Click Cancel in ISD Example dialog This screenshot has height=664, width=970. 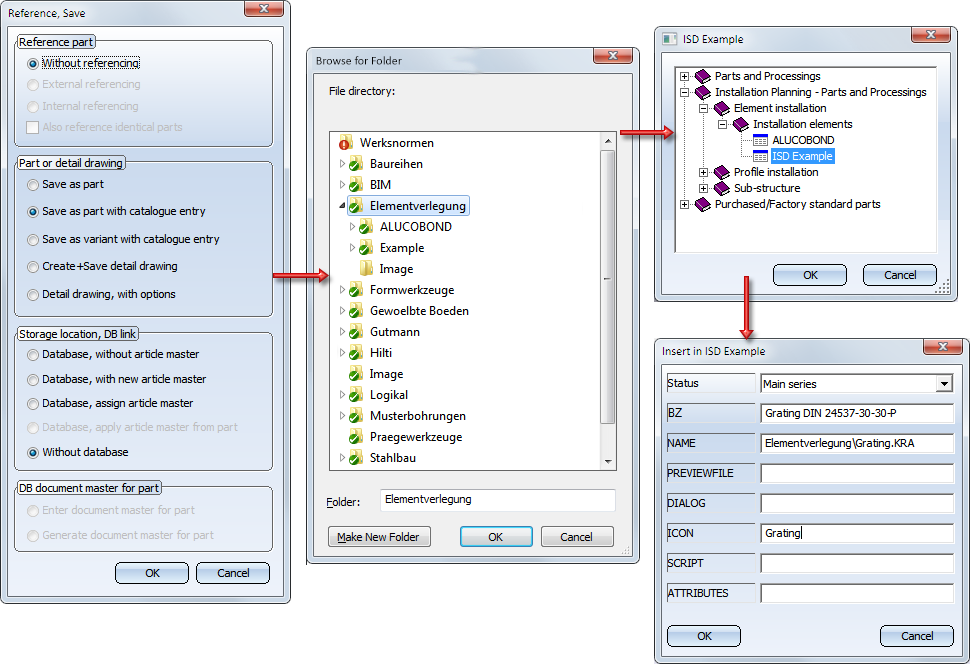click(x=899, y=275)
